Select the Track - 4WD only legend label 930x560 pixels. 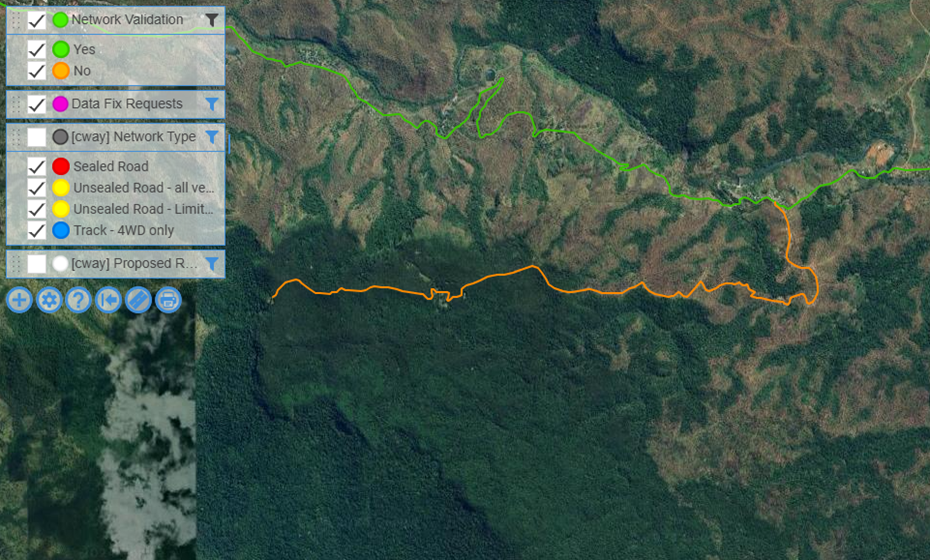(123, 230)
